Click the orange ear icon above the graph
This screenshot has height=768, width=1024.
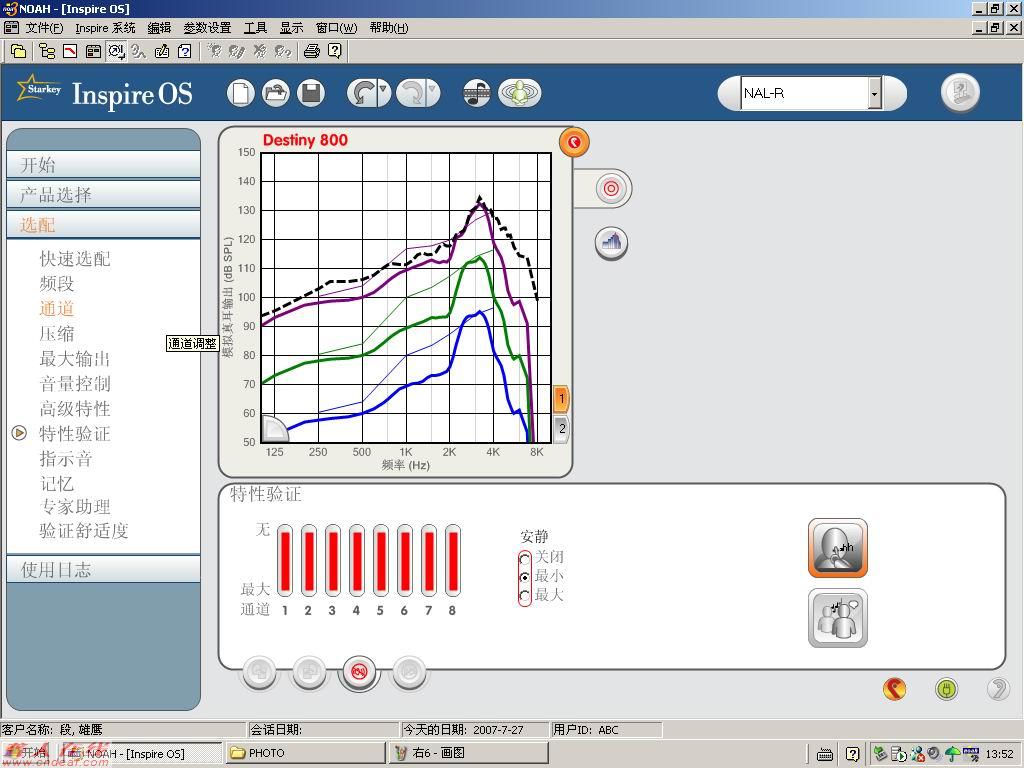pos(574,142)
